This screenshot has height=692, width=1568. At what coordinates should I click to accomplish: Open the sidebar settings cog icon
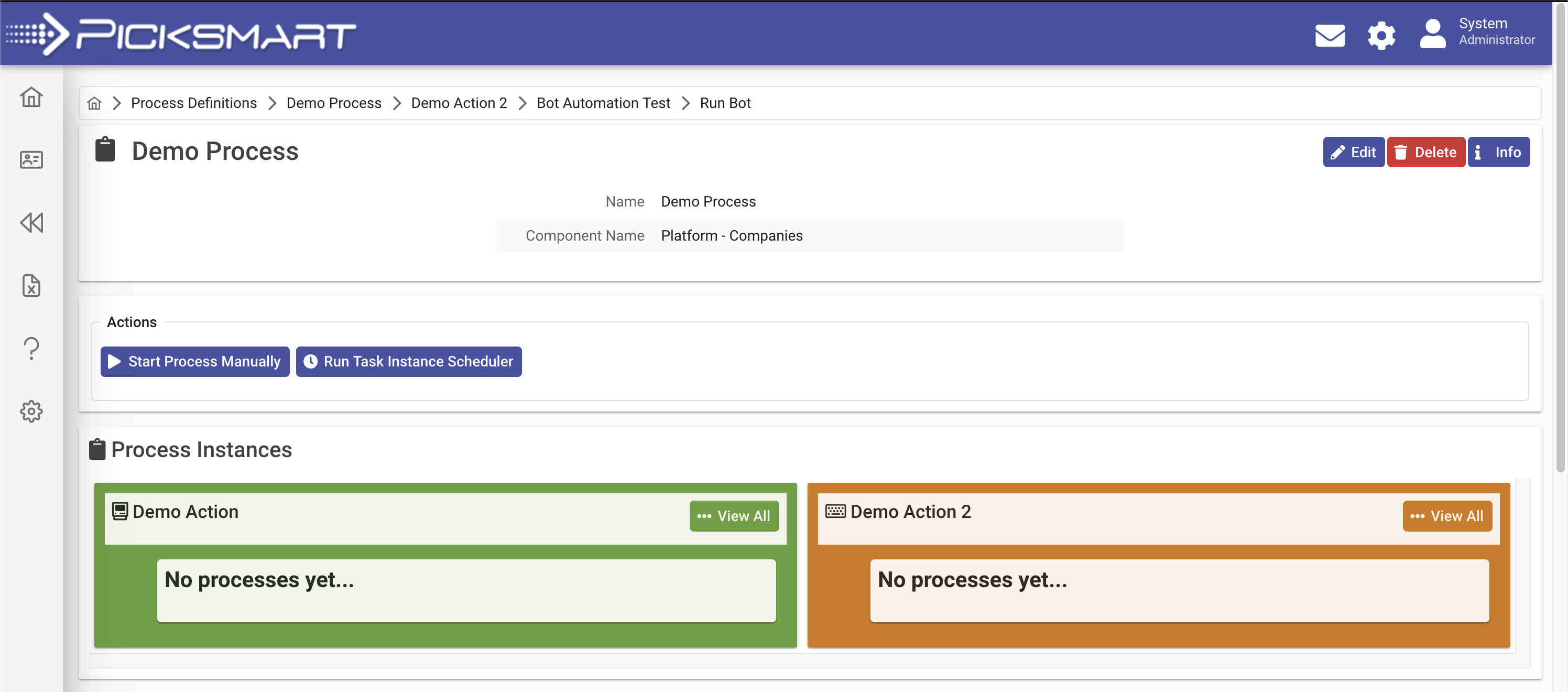pos(31,411)
